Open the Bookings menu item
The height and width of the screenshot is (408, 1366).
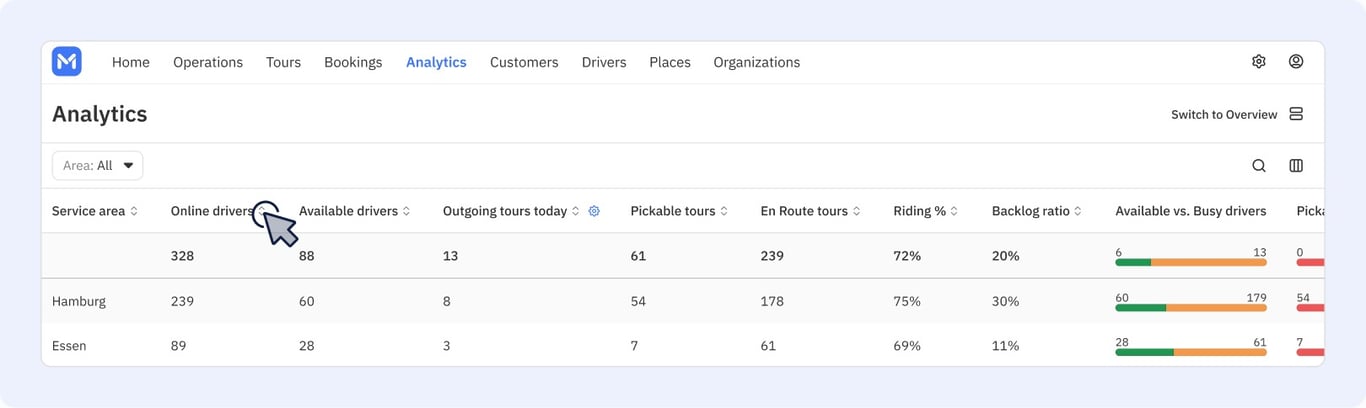353,62
